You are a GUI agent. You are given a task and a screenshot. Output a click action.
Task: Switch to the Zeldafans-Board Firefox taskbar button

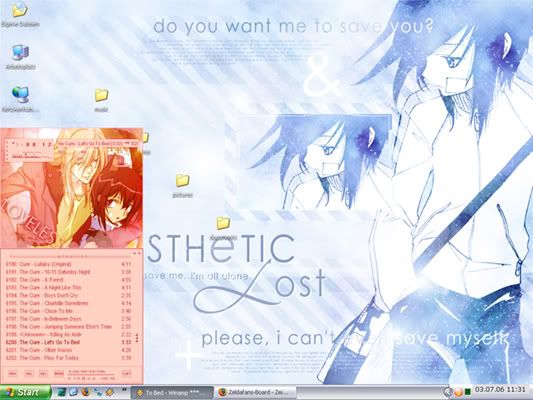click(255, 393)
